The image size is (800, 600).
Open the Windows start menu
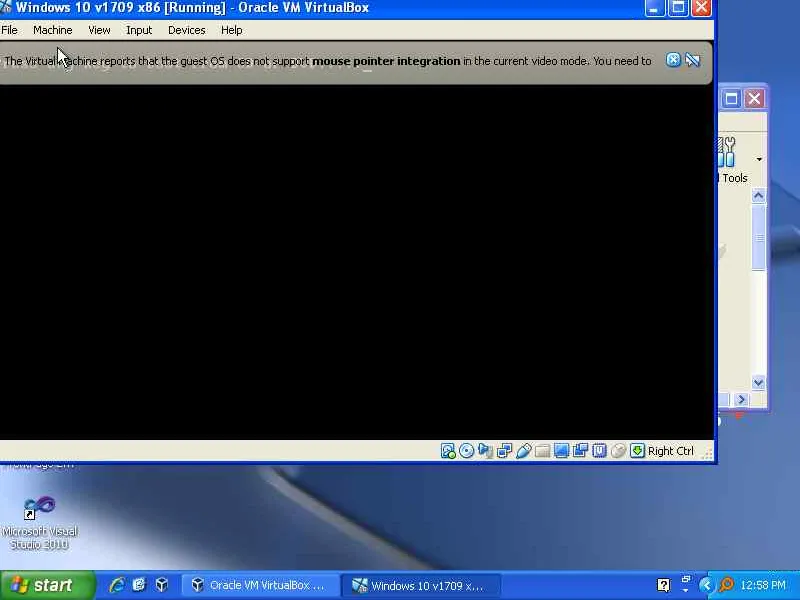click(x=47, y=585)
